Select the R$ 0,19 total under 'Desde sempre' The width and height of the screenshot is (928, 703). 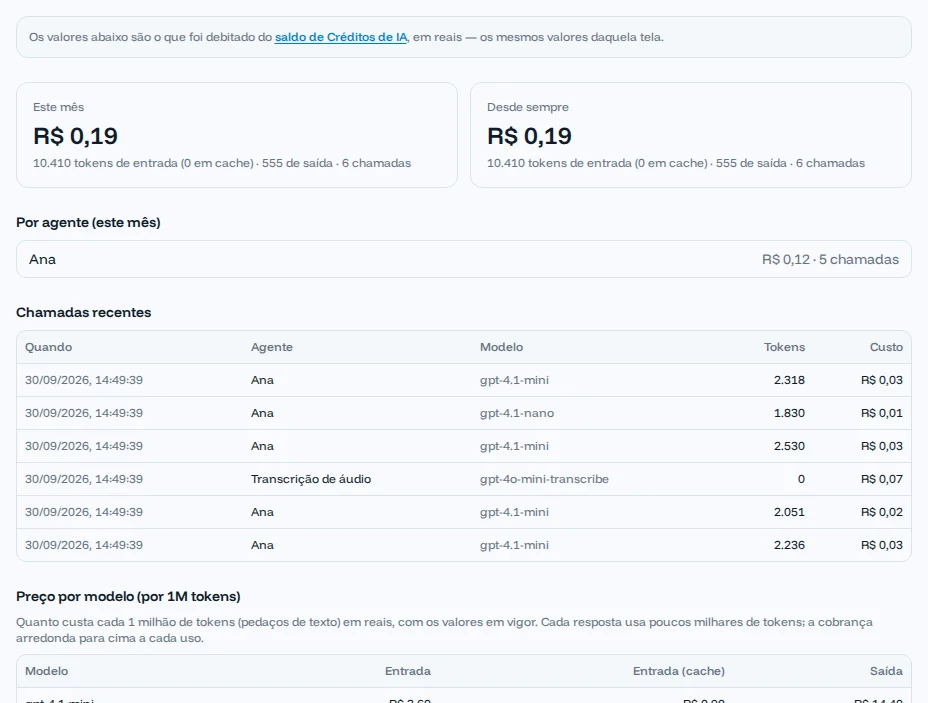click(x=529, y=136)
